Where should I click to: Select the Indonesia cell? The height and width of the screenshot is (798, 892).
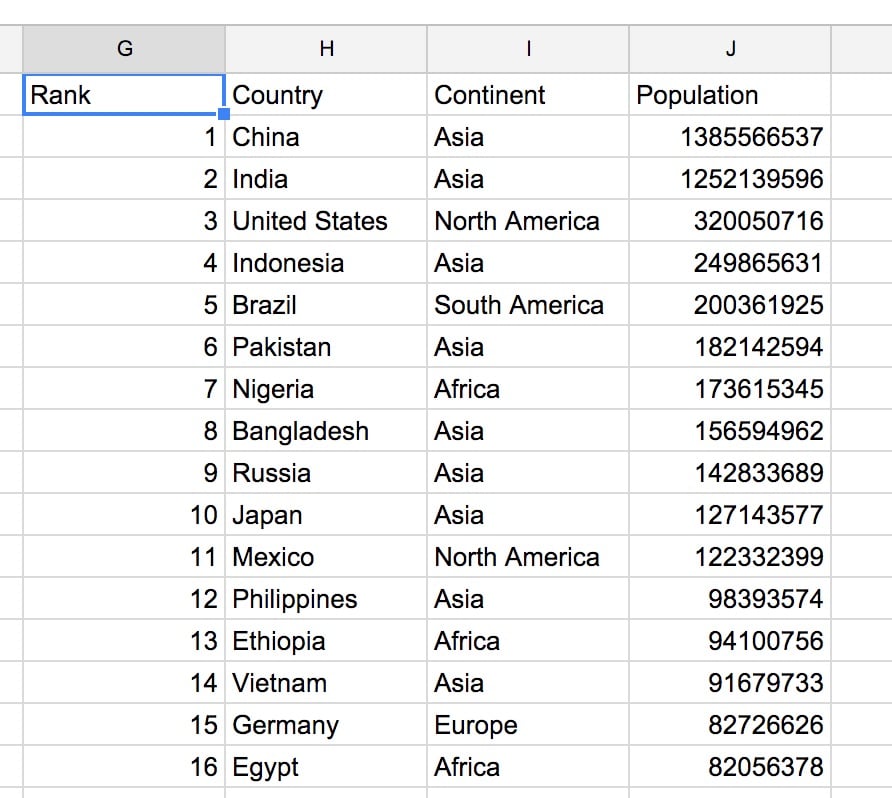tap(326, 263)
